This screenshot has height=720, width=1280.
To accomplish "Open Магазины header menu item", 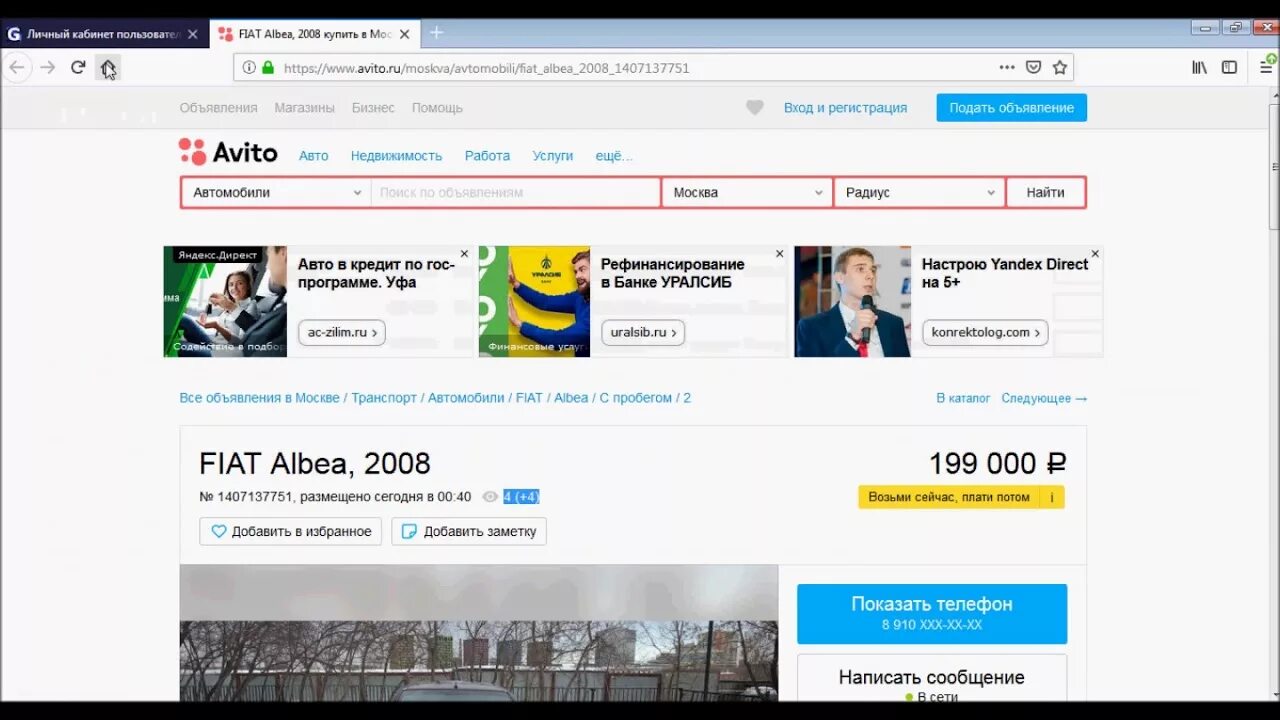I will pyautogui.click(x=305, y=108).
